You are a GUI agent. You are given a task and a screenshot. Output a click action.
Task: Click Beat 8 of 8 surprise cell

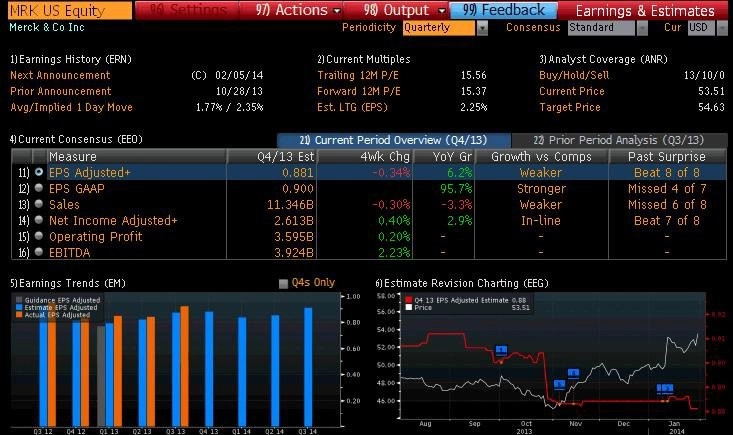pyautogui.click(x=667, y=172)
